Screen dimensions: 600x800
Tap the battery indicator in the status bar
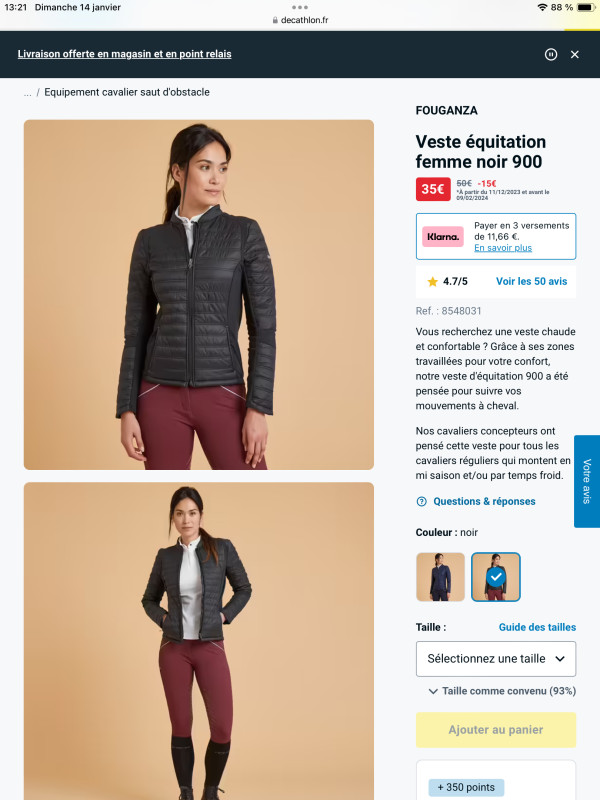(585, 7)
